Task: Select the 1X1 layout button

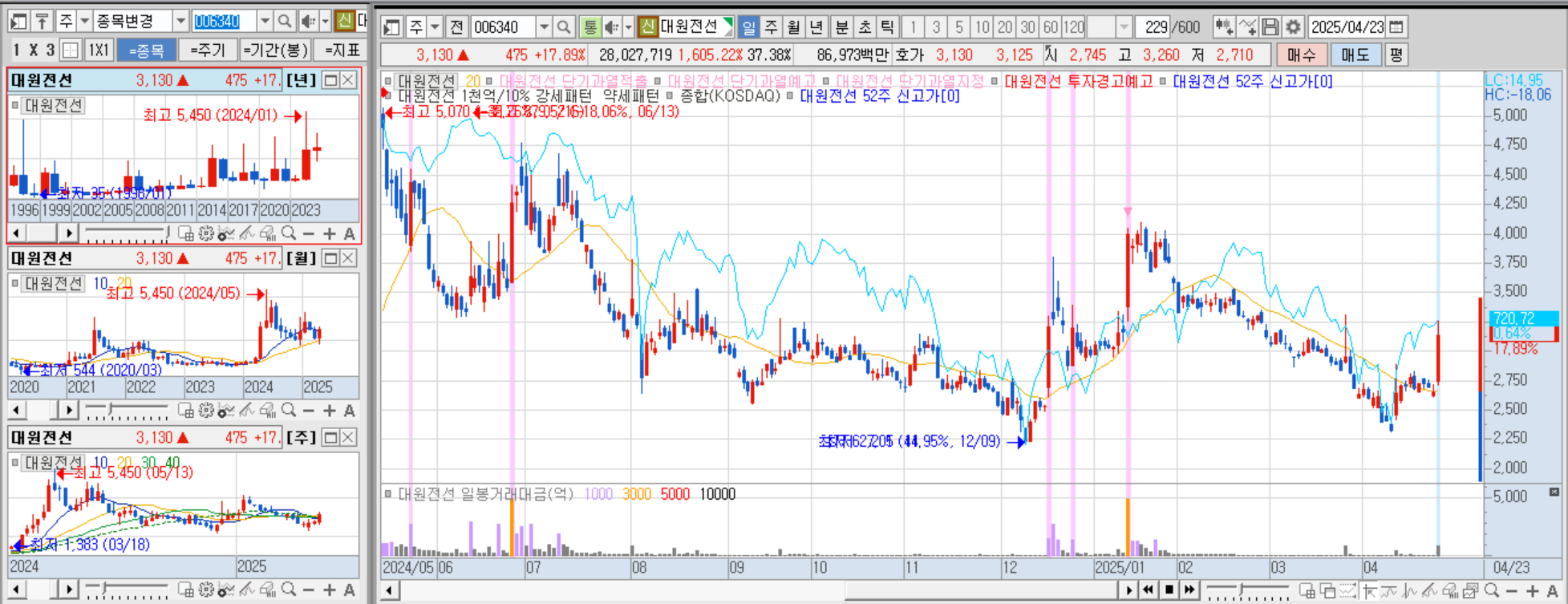Action: [x=99, y=51]
